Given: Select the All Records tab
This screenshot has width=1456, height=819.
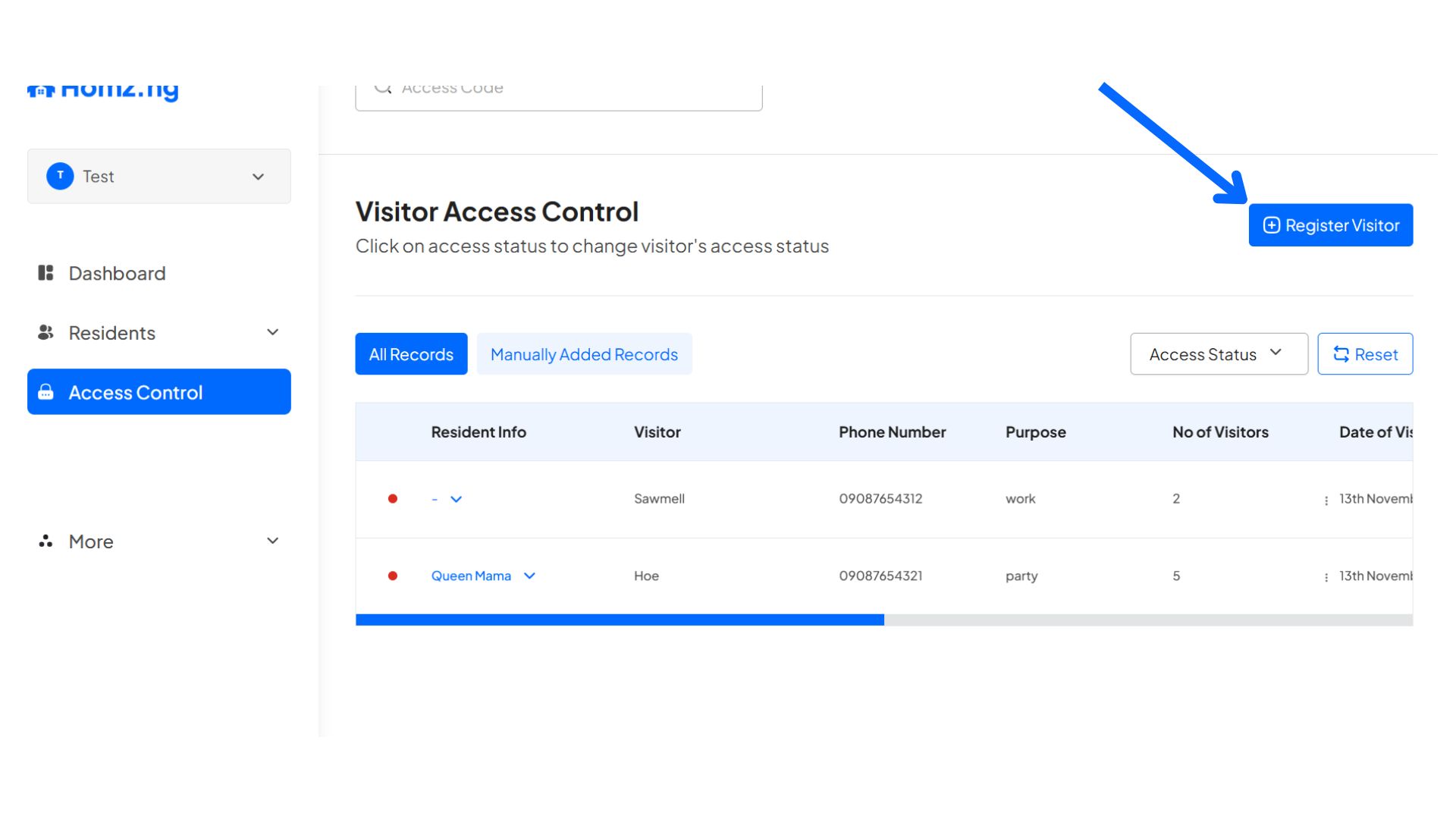Looking at the screenshot, I should pyautogui.click(x=410, y=353).
